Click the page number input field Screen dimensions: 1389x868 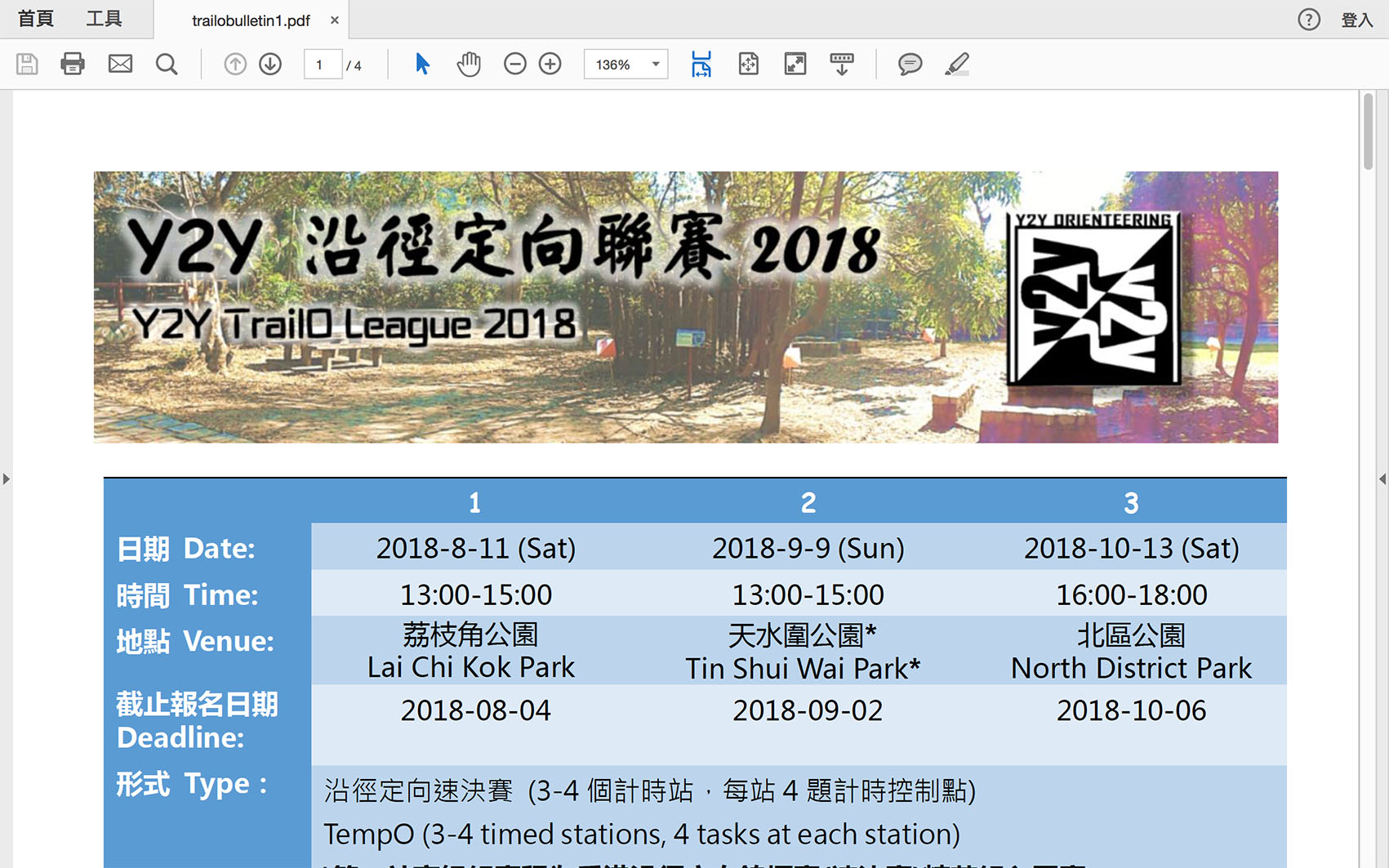coord(322,65)
